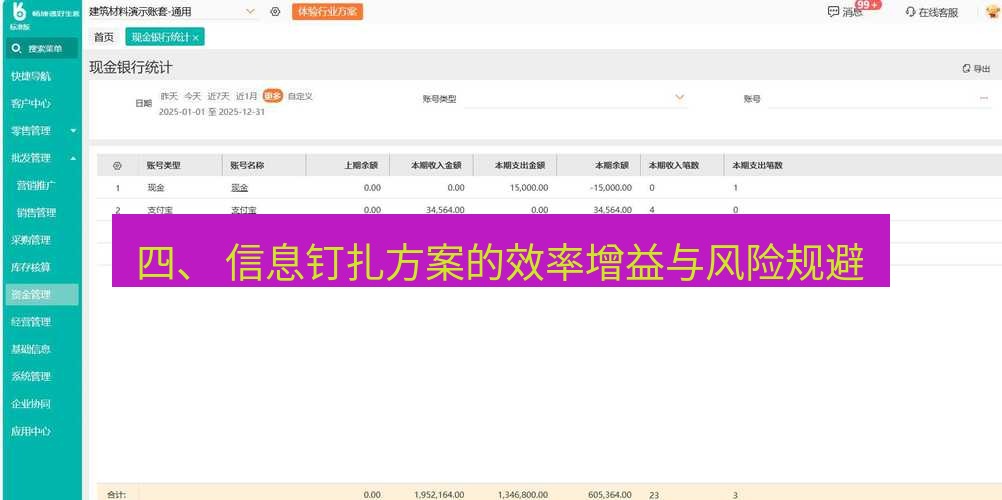Select date filter 今天
This screenshot has width=1002, height=500.
pos(192,97)
